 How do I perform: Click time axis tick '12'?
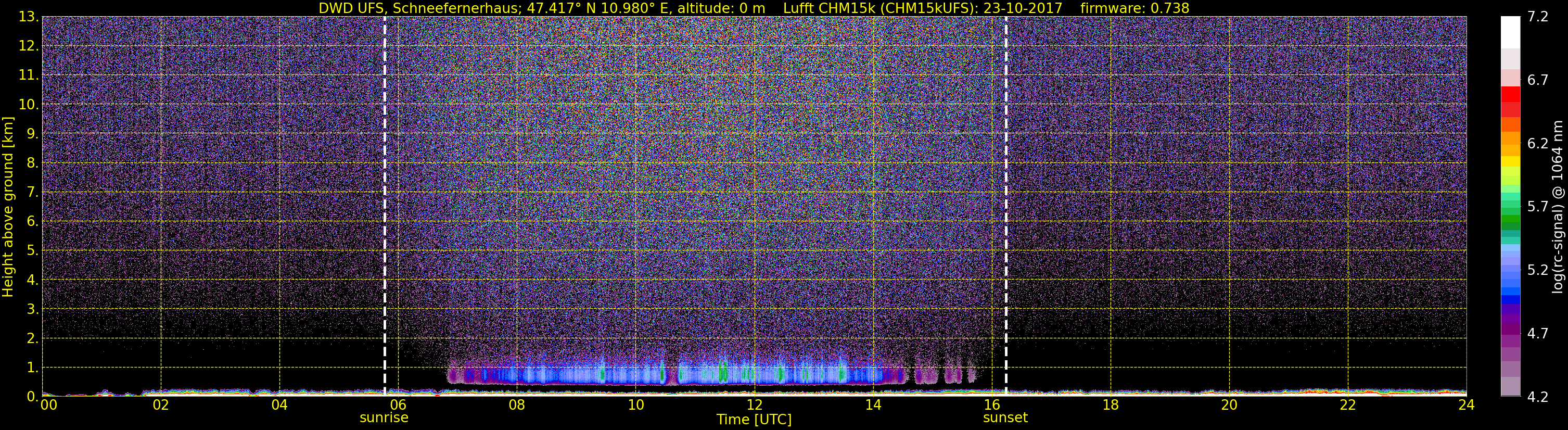(754, 405)
